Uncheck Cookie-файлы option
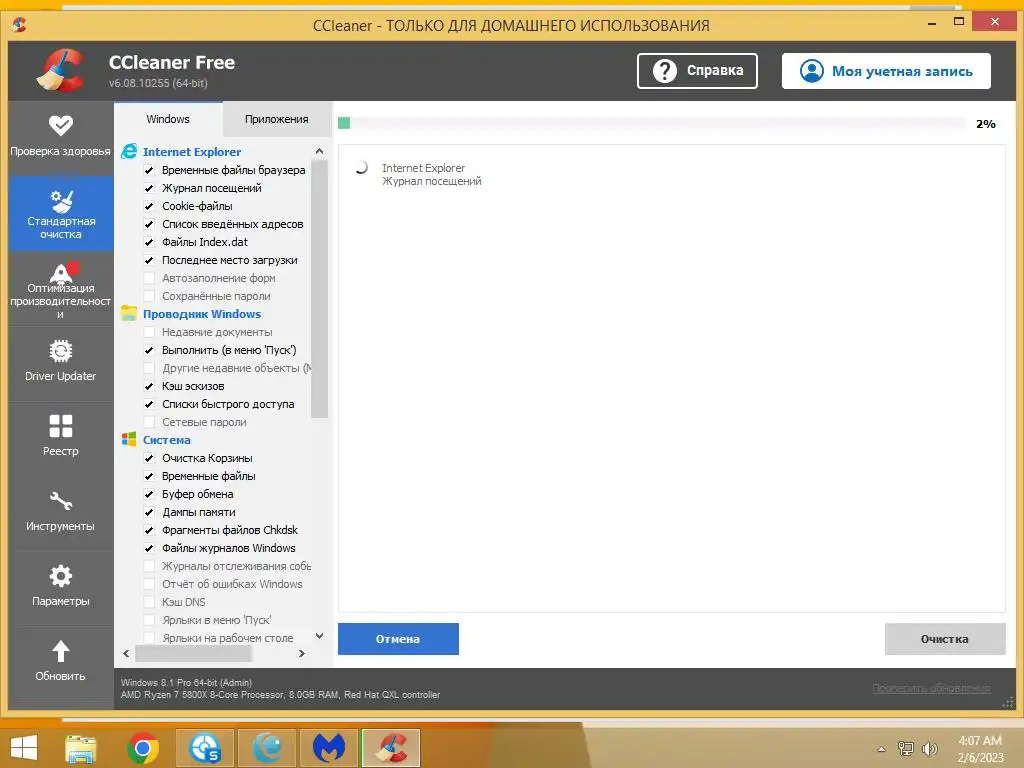 point(149,206)
